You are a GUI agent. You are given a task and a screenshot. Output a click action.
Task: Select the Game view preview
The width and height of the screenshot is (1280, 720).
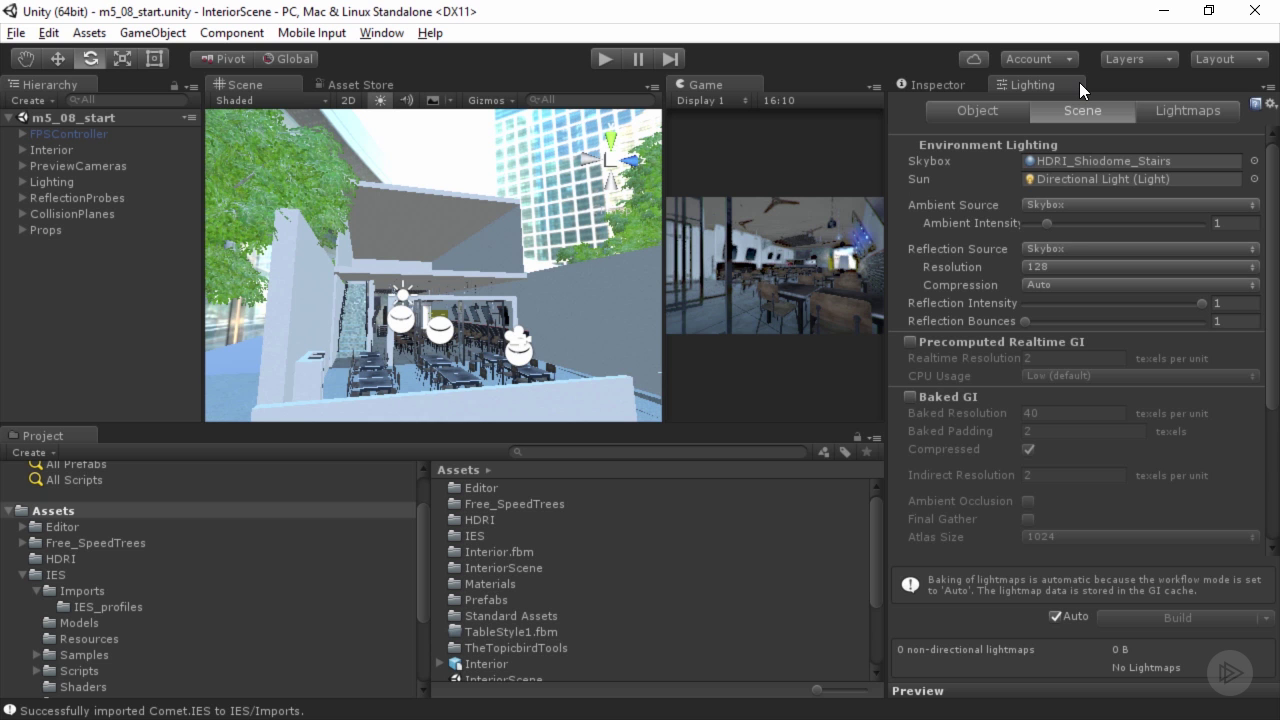[776, 265]
